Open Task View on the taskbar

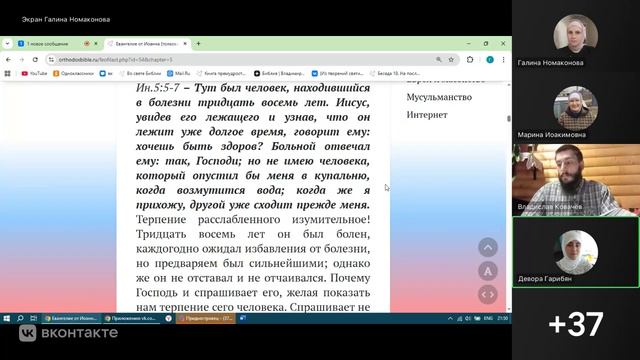tap(33, 318)
